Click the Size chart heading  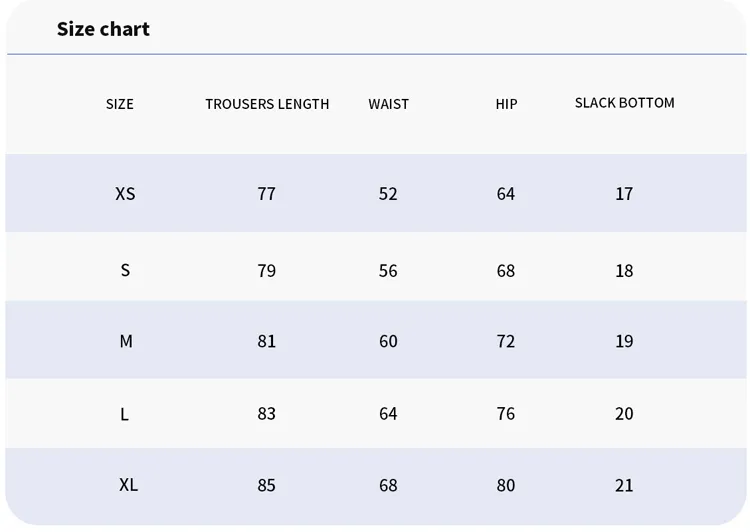[103, 29]
